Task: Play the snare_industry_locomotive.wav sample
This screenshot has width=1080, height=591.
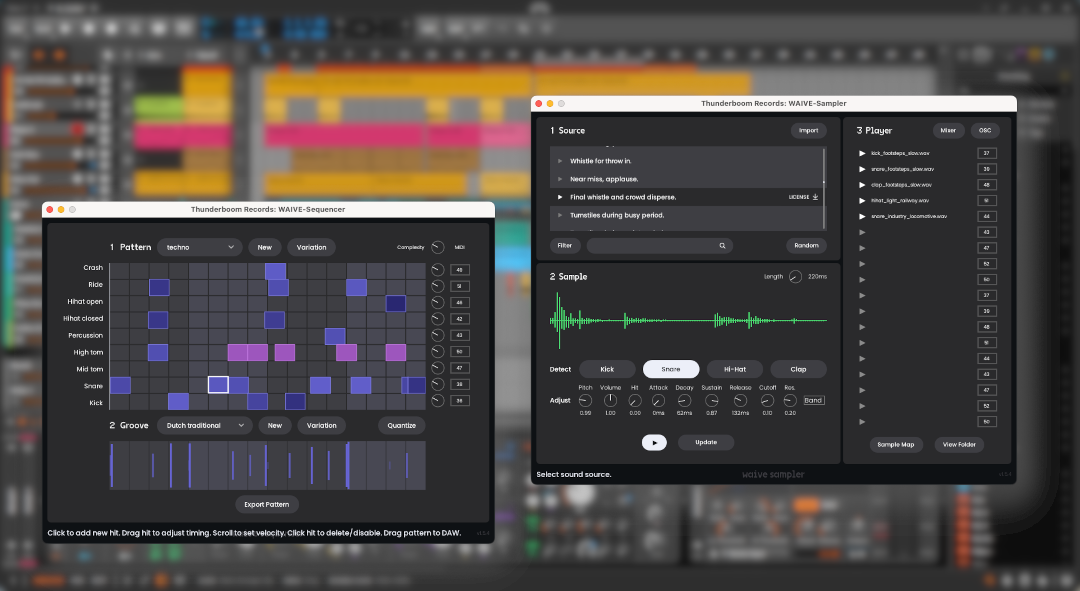Action: pyautogui.click(x=862, y=216)
